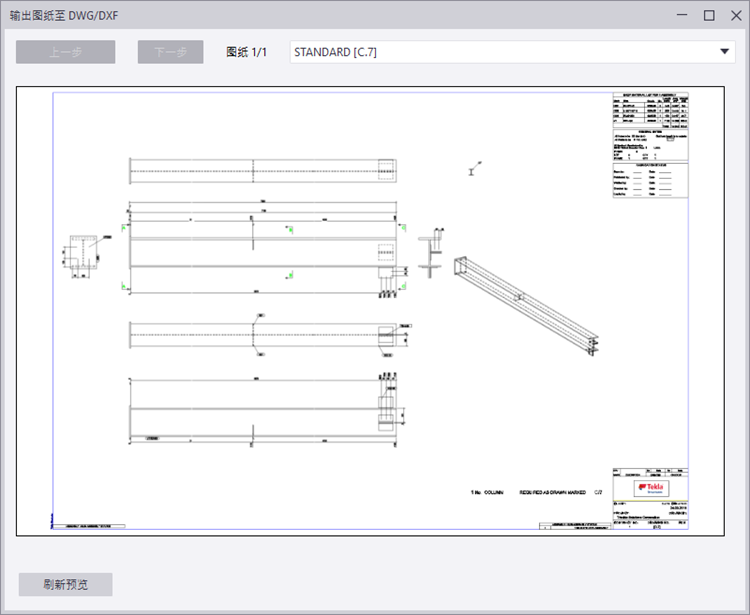Minimize the DWG/DXF export window
This screenshot has height=615, width=750.
(683, 15)
